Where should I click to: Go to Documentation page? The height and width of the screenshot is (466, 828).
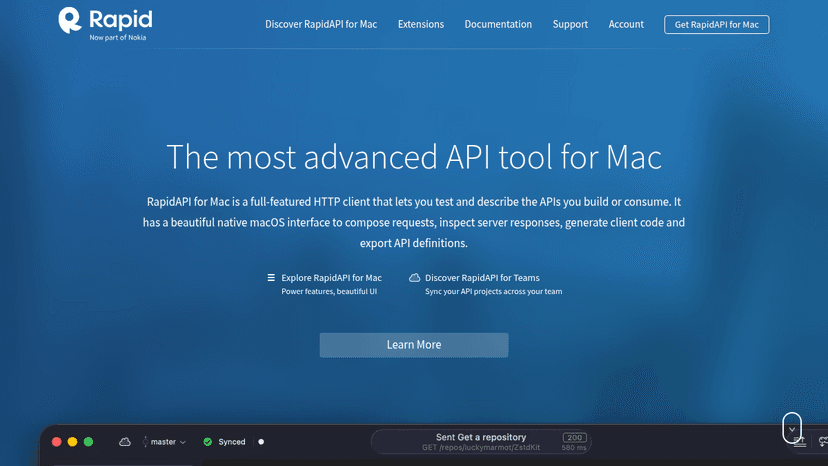pos(498,24)
